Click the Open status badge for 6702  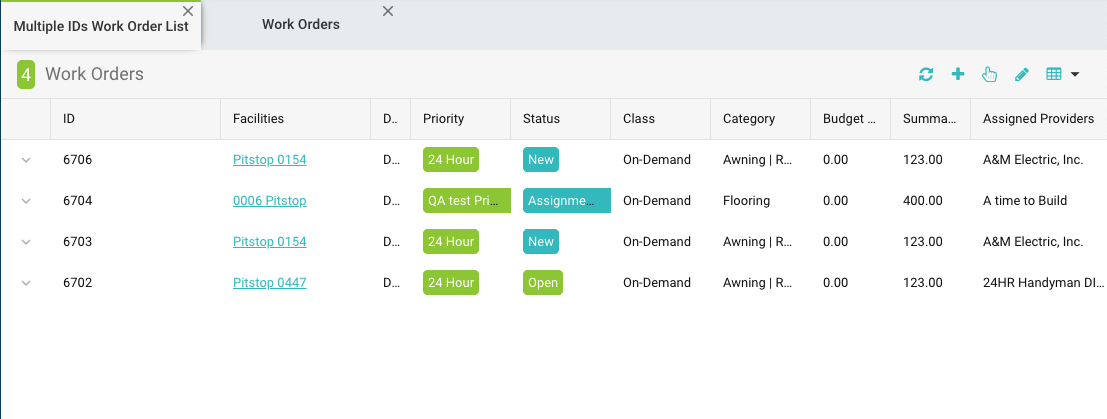click(x=542, y=283)
